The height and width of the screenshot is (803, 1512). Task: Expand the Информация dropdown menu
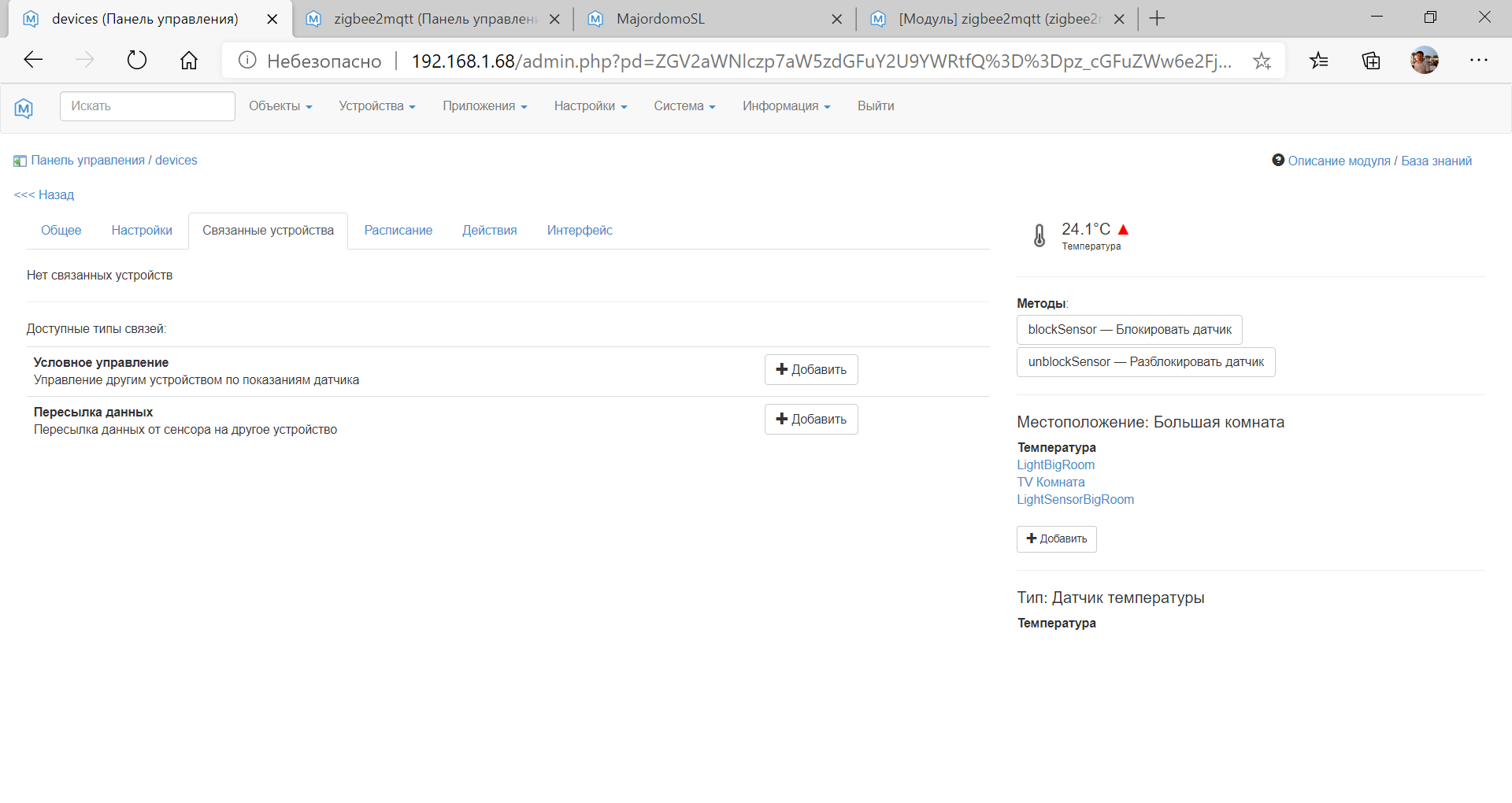(787, 106)
